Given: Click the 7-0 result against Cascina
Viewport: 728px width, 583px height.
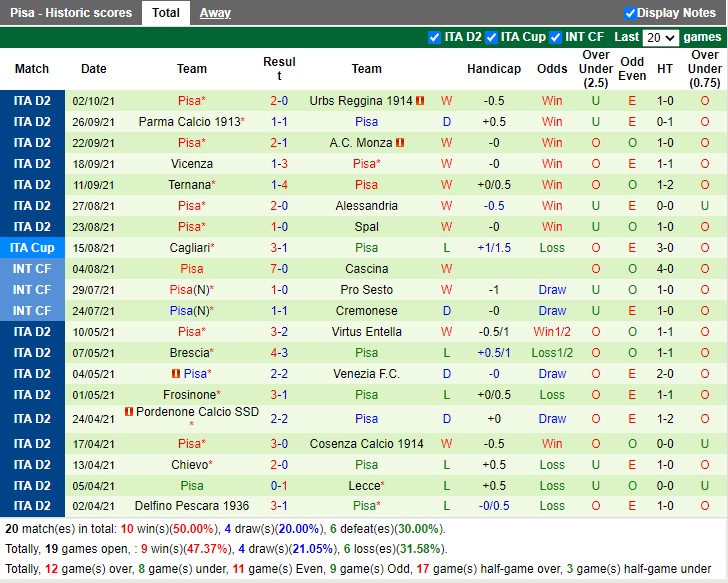Looking at the screenshot, I should coord(279,269).
